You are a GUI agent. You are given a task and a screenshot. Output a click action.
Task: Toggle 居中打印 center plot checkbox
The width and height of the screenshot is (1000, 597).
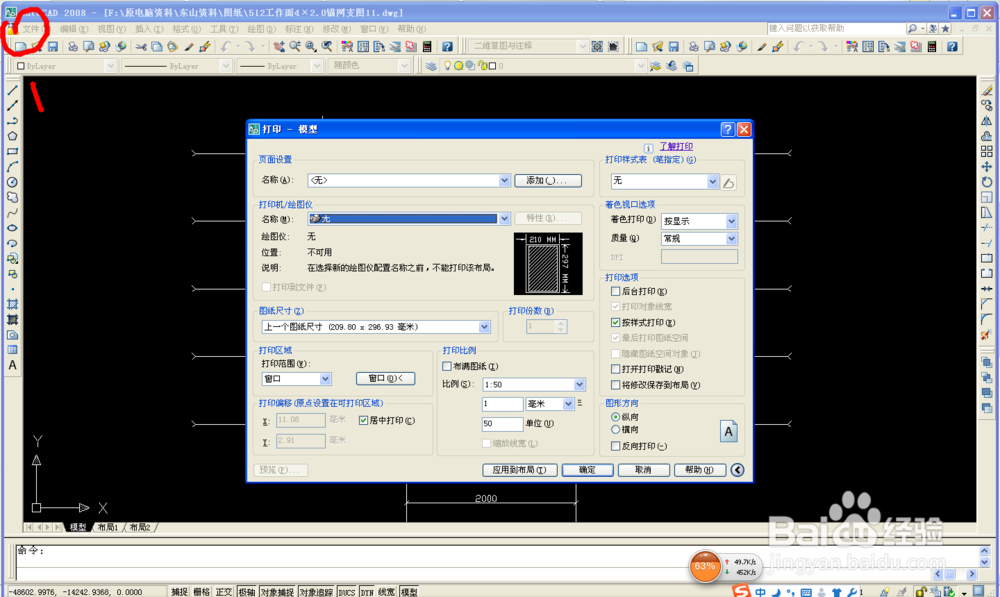coord(364,420)
